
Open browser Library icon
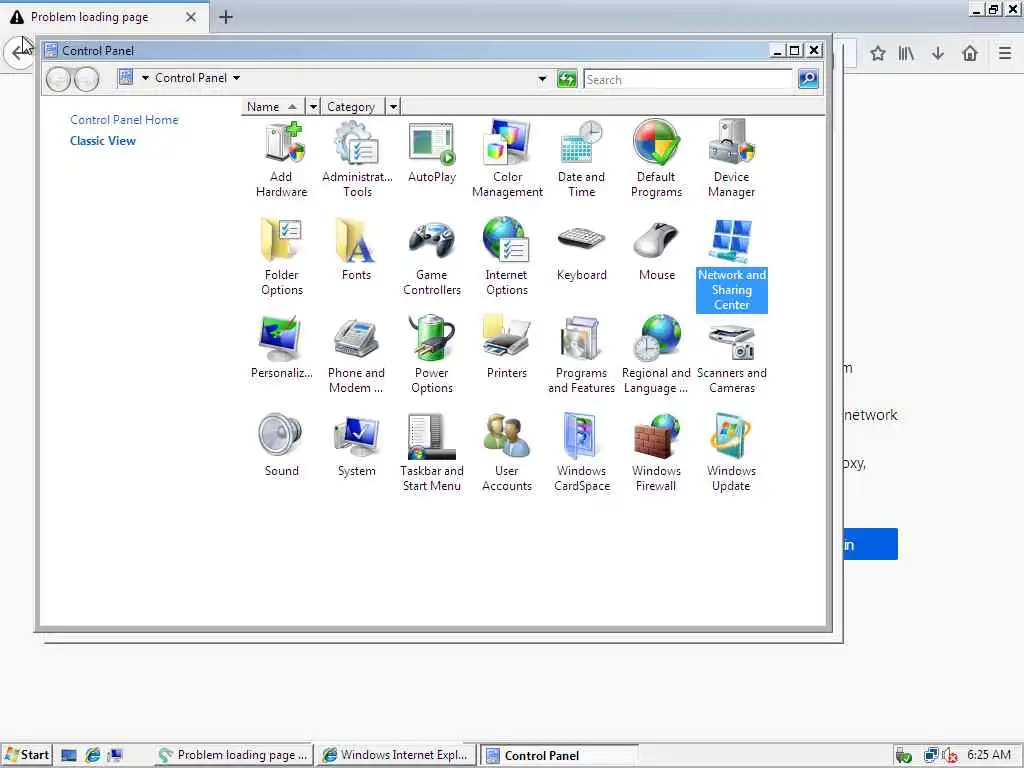(906, 53)
